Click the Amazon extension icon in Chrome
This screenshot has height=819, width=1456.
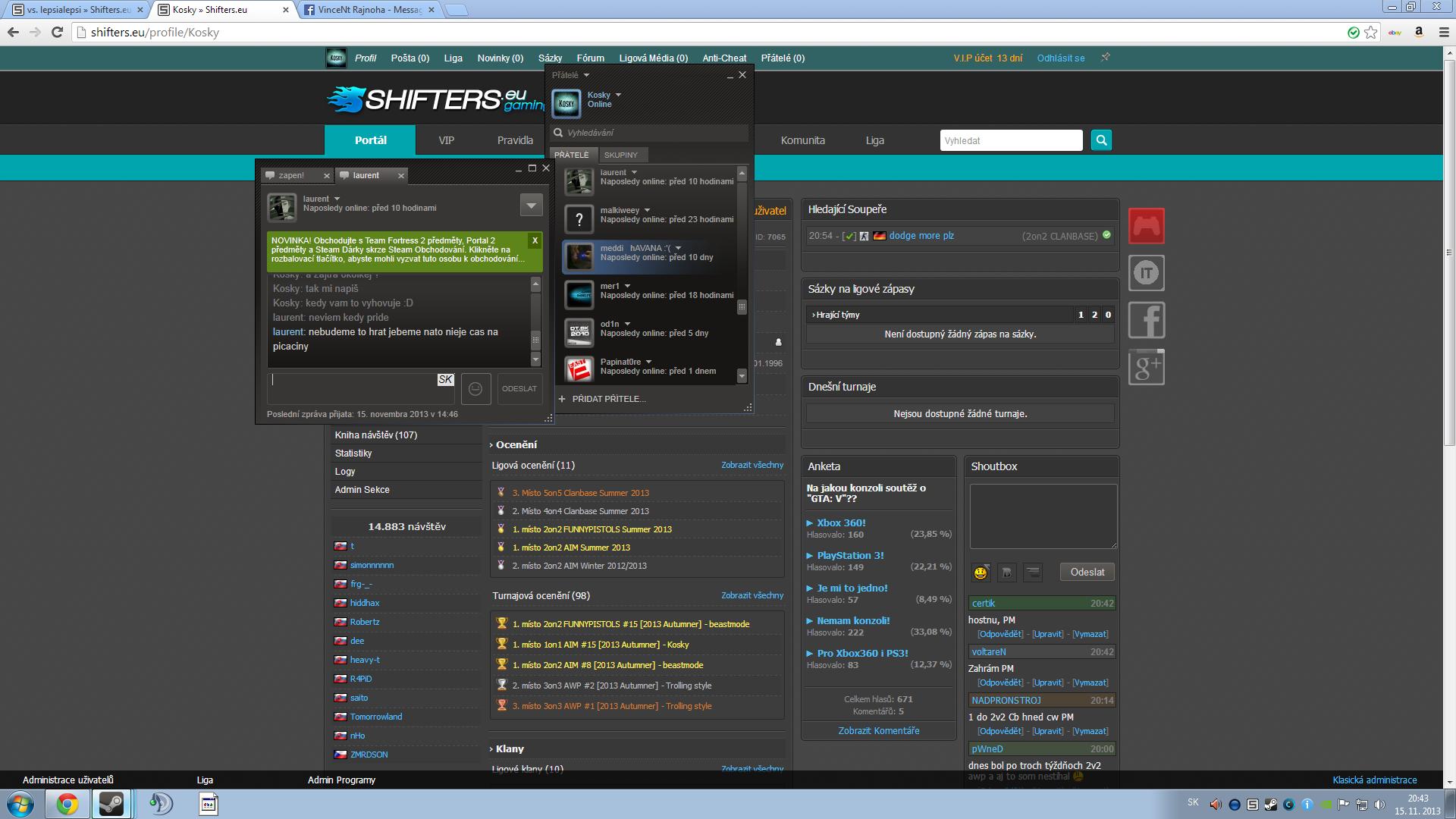pos(1419,32)
